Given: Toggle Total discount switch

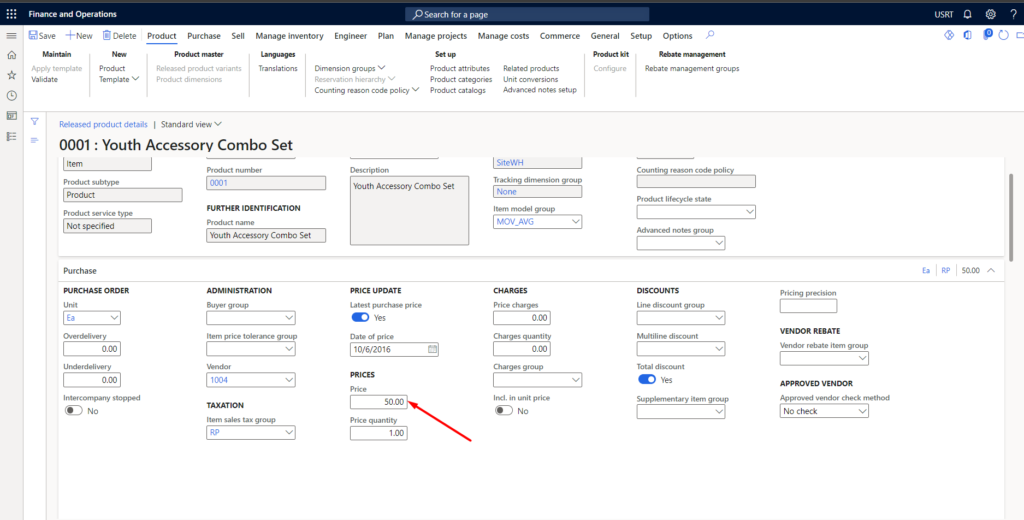Looking at the screenshot, I should coord(647,380).
